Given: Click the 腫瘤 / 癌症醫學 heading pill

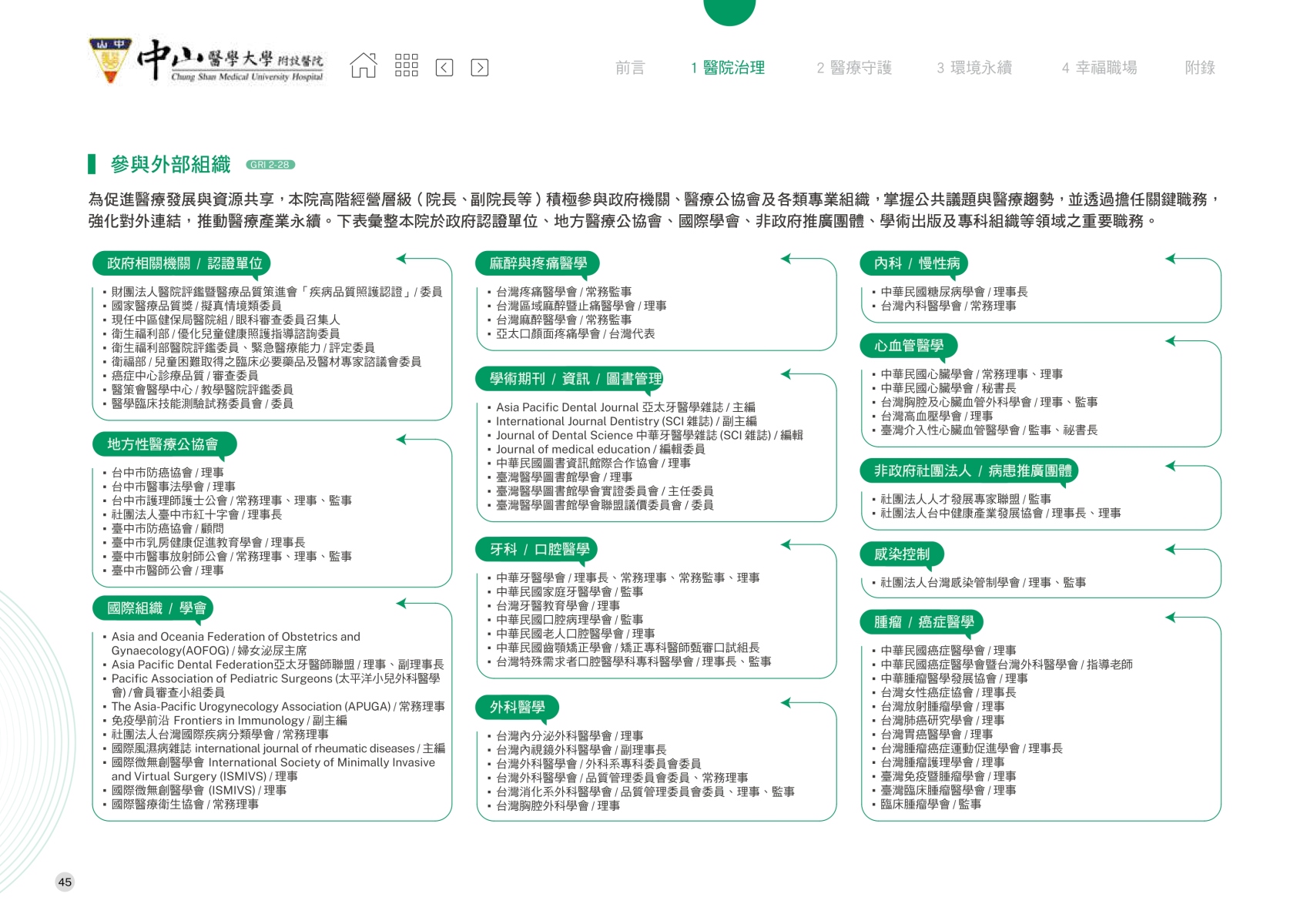Looking at the screenshot, I should (x=923, y=622).
